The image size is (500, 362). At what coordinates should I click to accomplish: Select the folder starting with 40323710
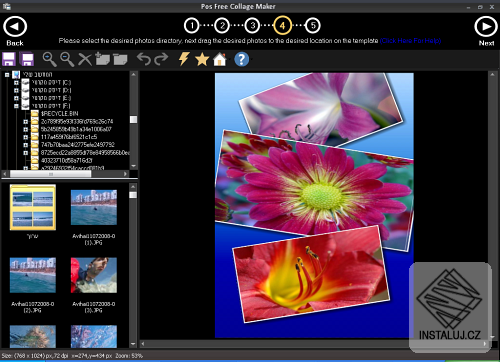click(x=67, y=161)
